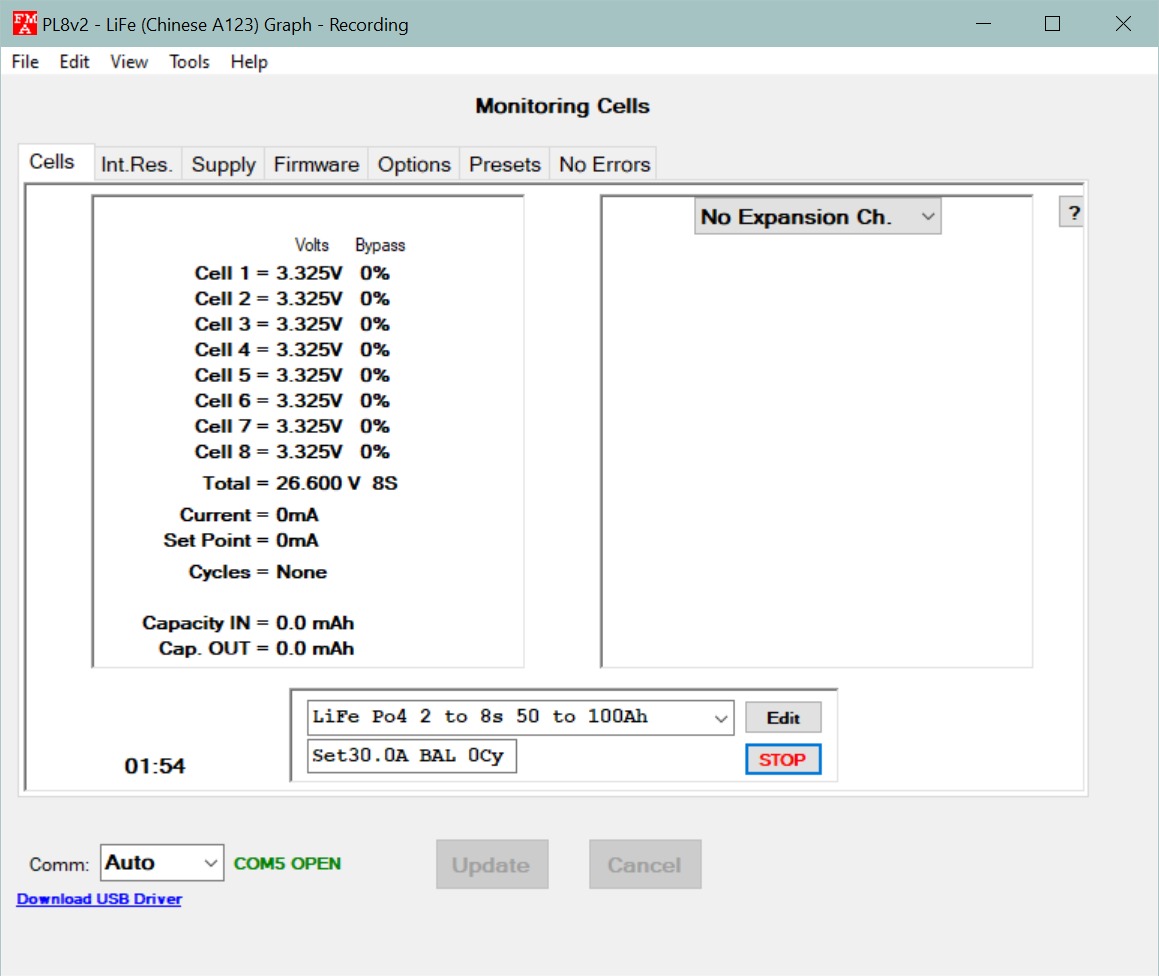This screenshot has width=1159, height=976.
Task: Expand the No Expansion Ch. dropdown
Action: 817,217
